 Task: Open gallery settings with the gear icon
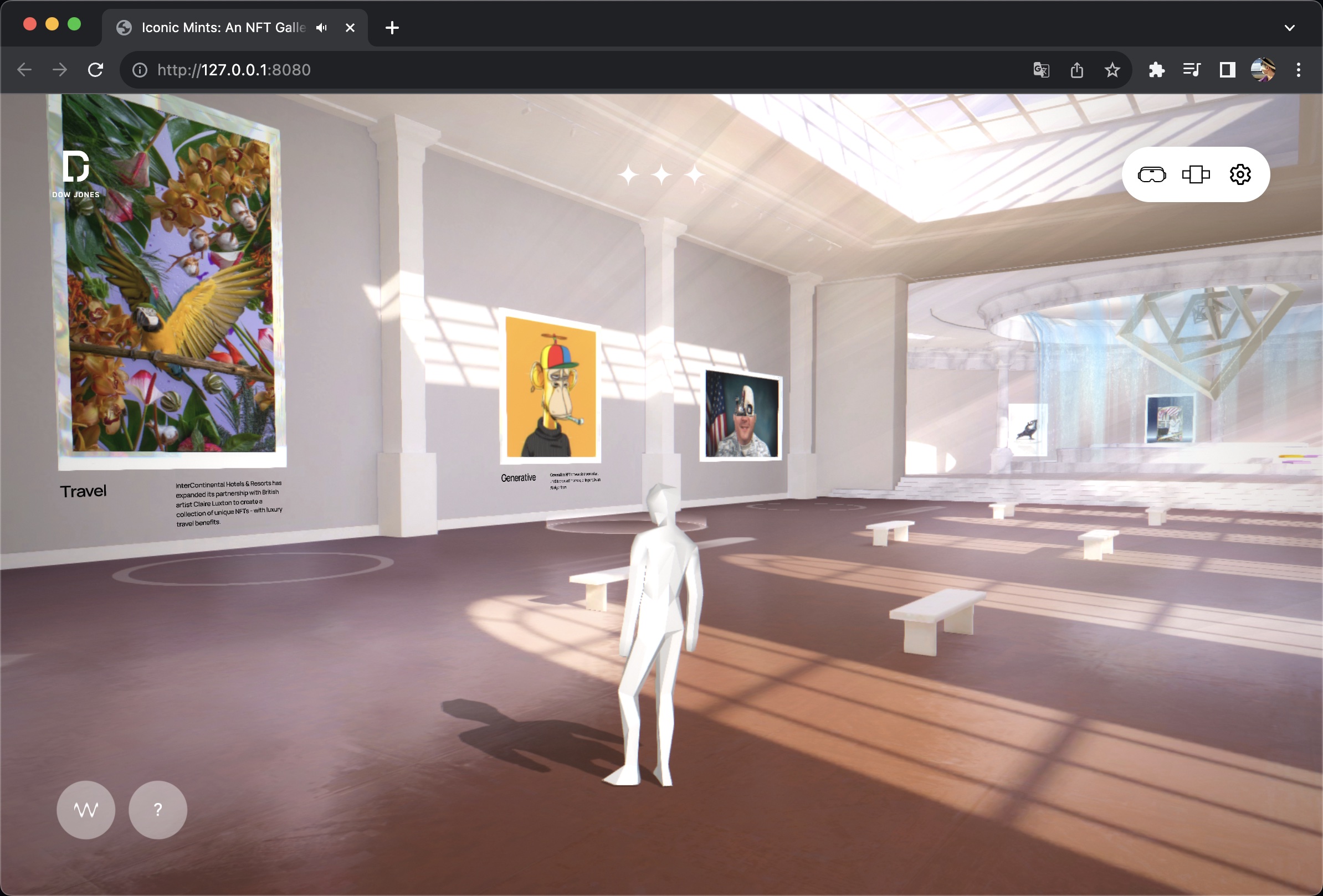(x=1240, y=174)
